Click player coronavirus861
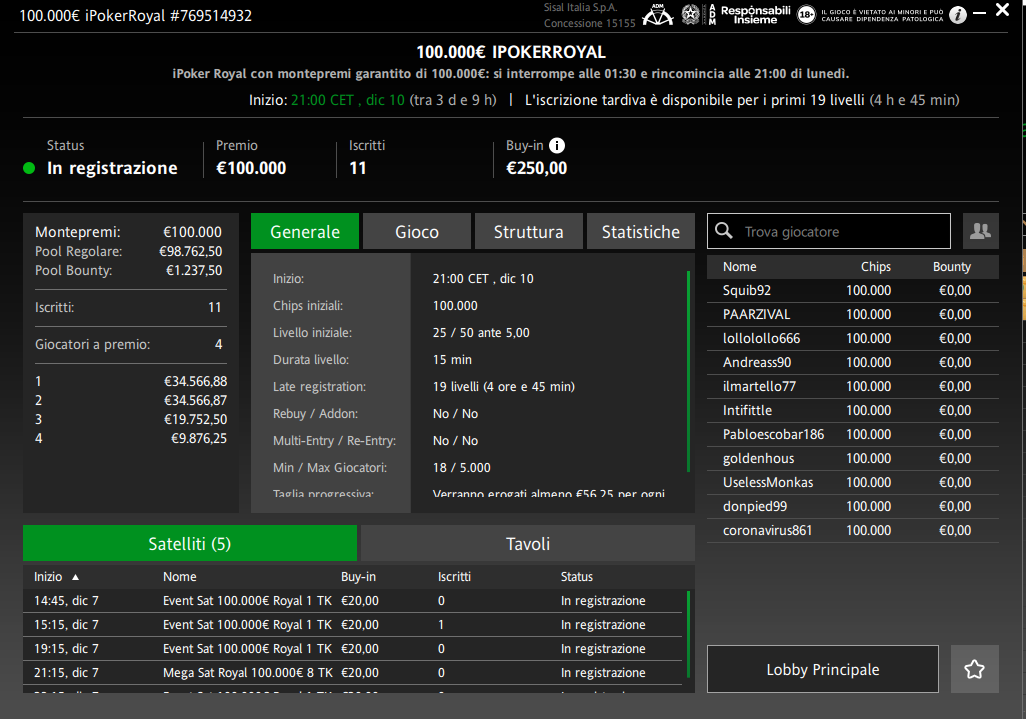The image size is (1026, 719). point(853,531)
